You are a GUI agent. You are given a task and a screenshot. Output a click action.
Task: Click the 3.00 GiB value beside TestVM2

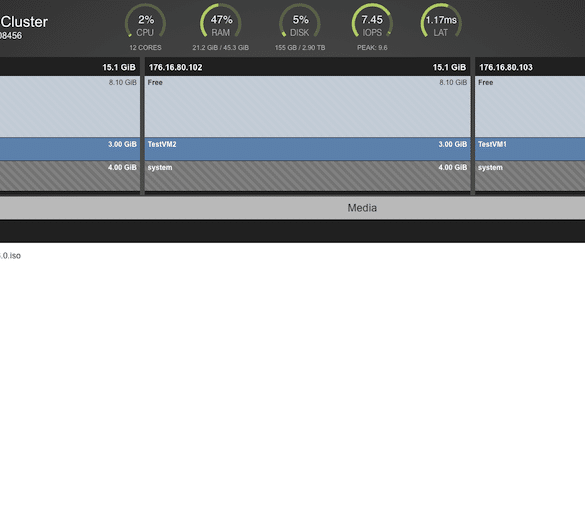[453, 144]
